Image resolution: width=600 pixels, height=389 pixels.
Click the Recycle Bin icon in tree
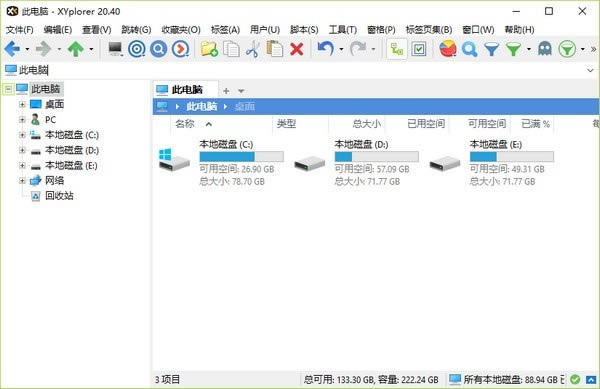point(36,196)
